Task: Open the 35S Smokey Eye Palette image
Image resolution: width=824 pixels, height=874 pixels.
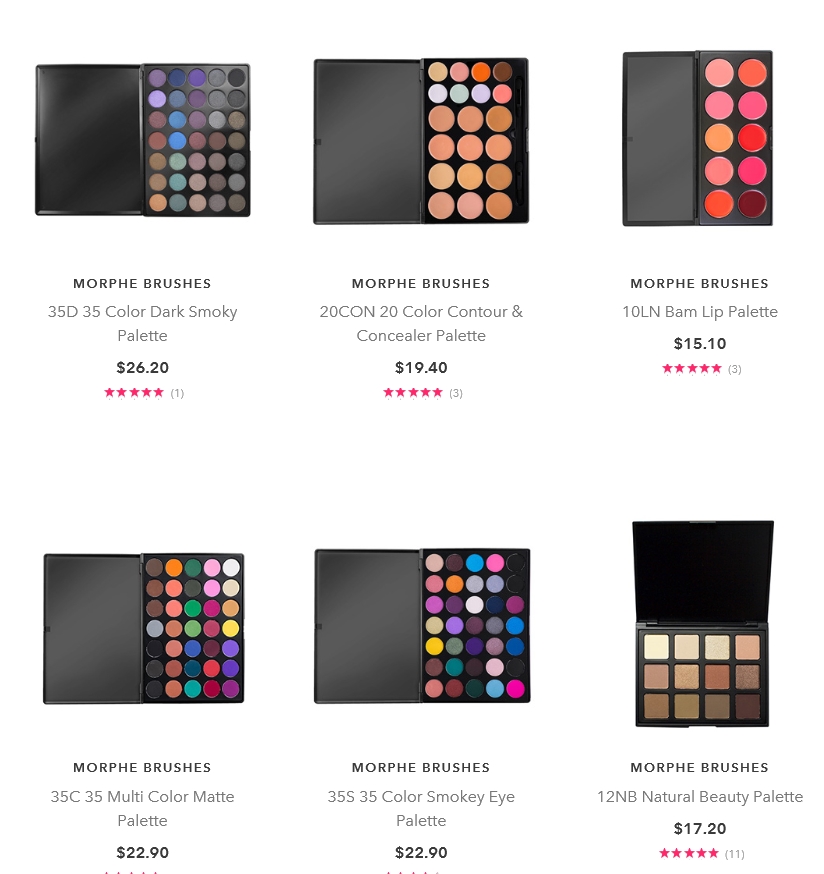Action: click(x=422, y=625)
